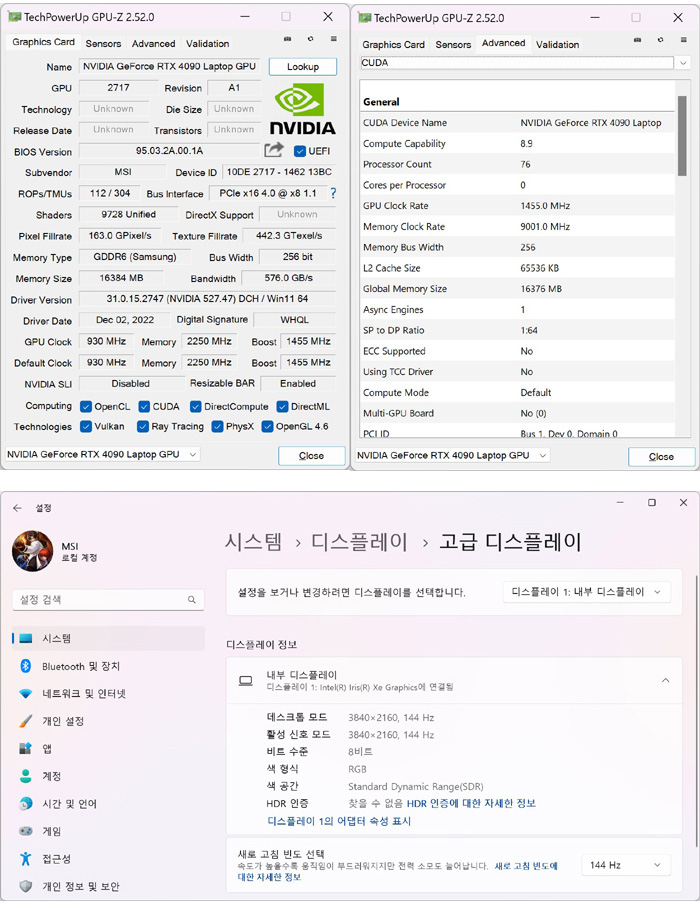Toggle the Vulkan checkbox
Screen dimensions: 700x906
86,426
